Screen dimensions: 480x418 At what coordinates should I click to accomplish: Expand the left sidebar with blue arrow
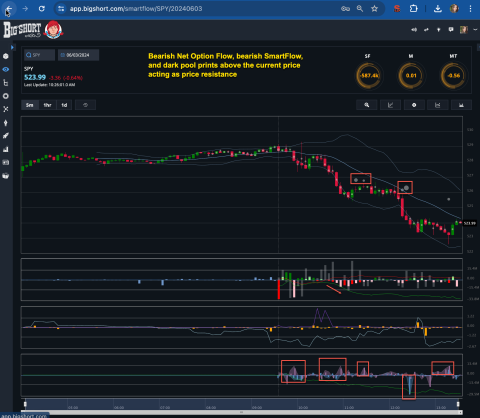(x=12, y=47)
